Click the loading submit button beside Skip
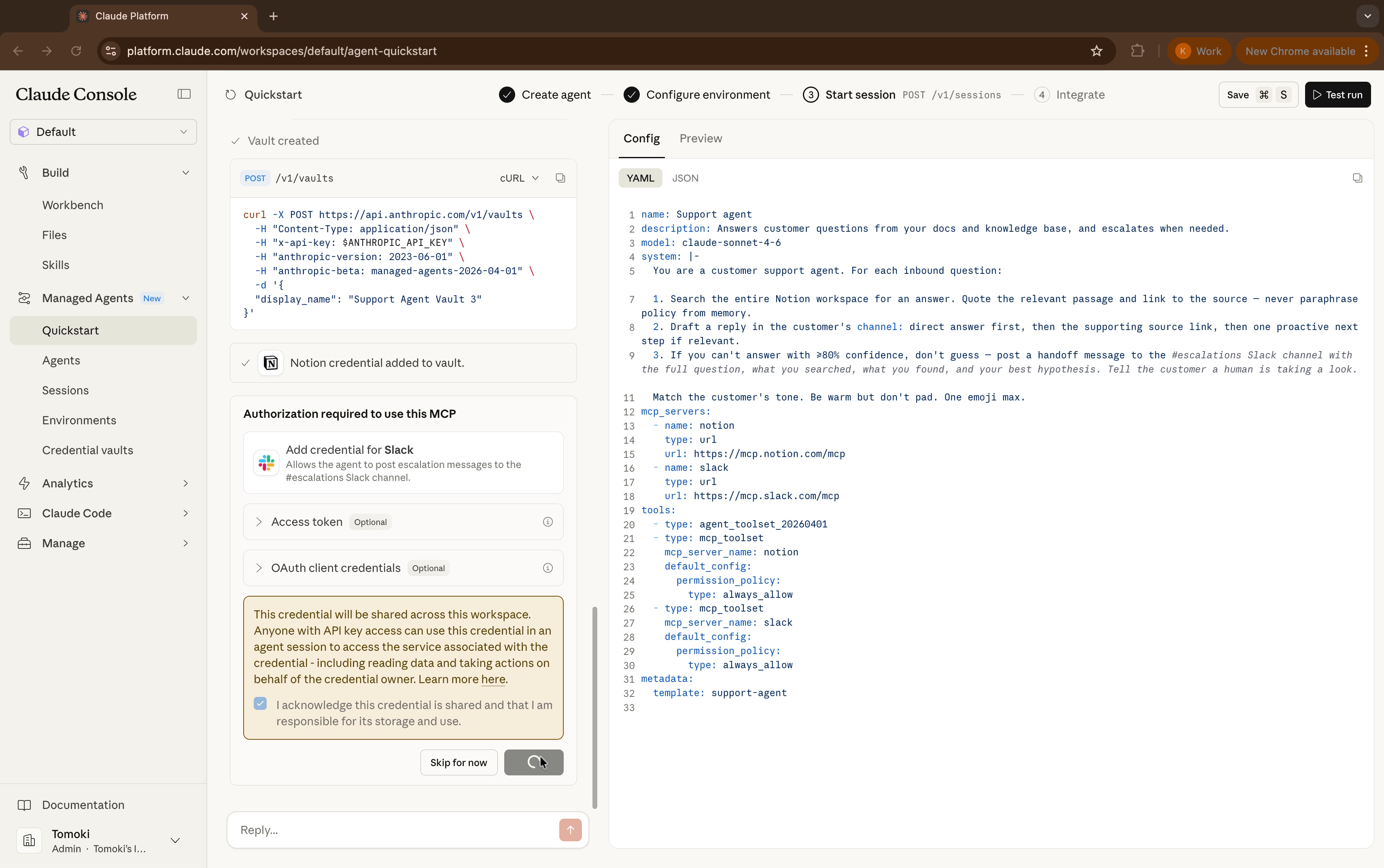This screenshot has height=868, width=1384. click(x=533, y=762)
